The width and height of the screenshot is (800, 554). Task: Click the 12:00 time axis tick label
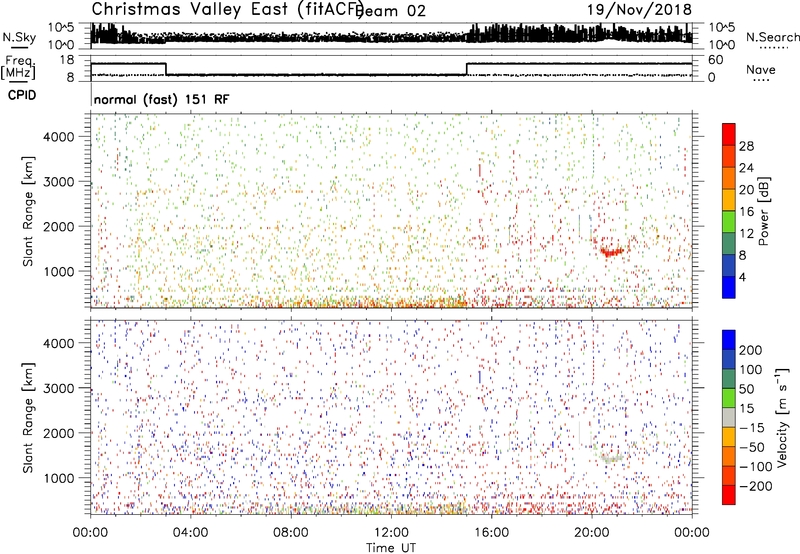click(x=391, y=533)
